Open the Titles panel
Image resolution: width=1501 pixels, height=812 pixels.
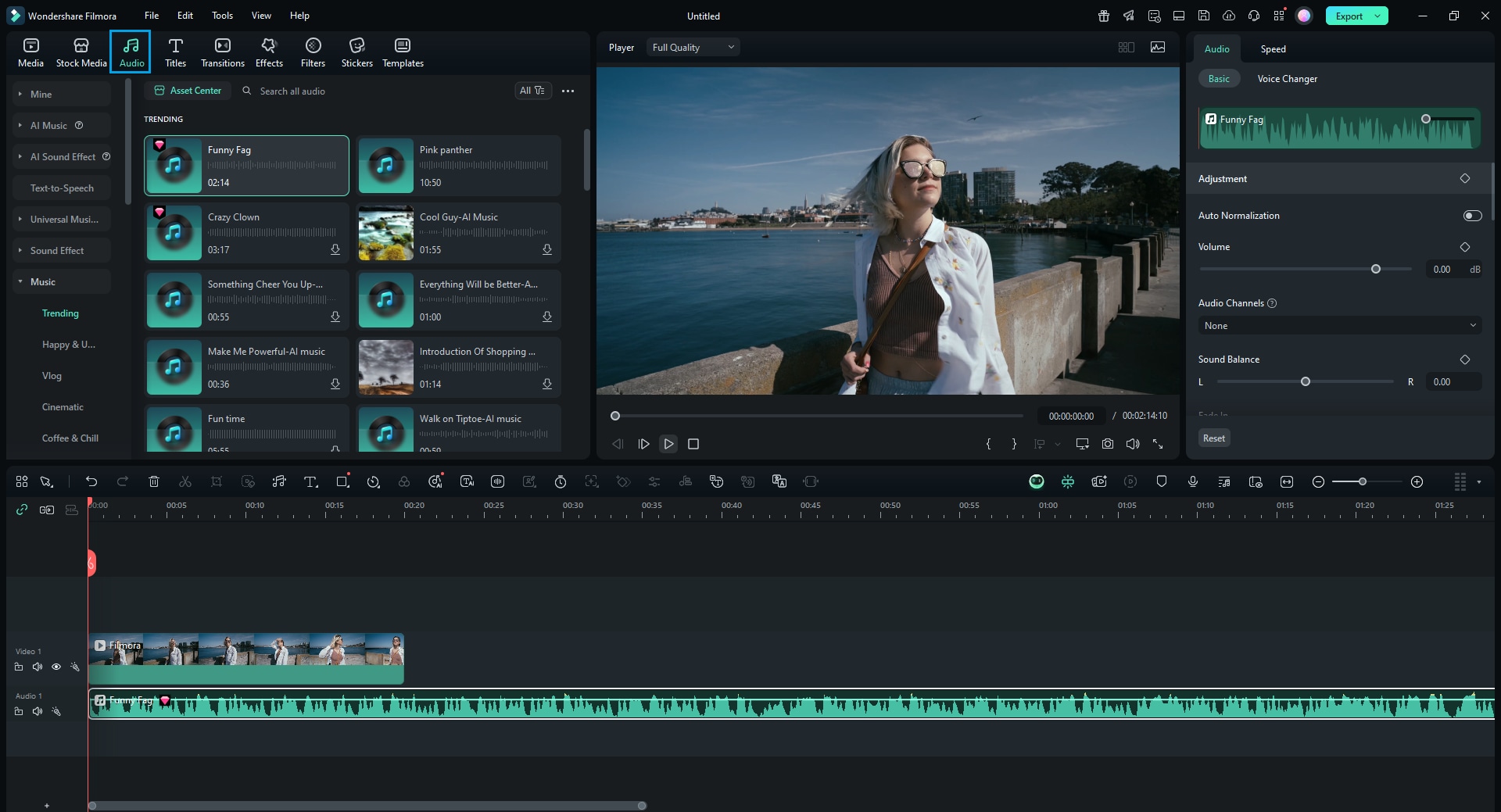point(175,52)
